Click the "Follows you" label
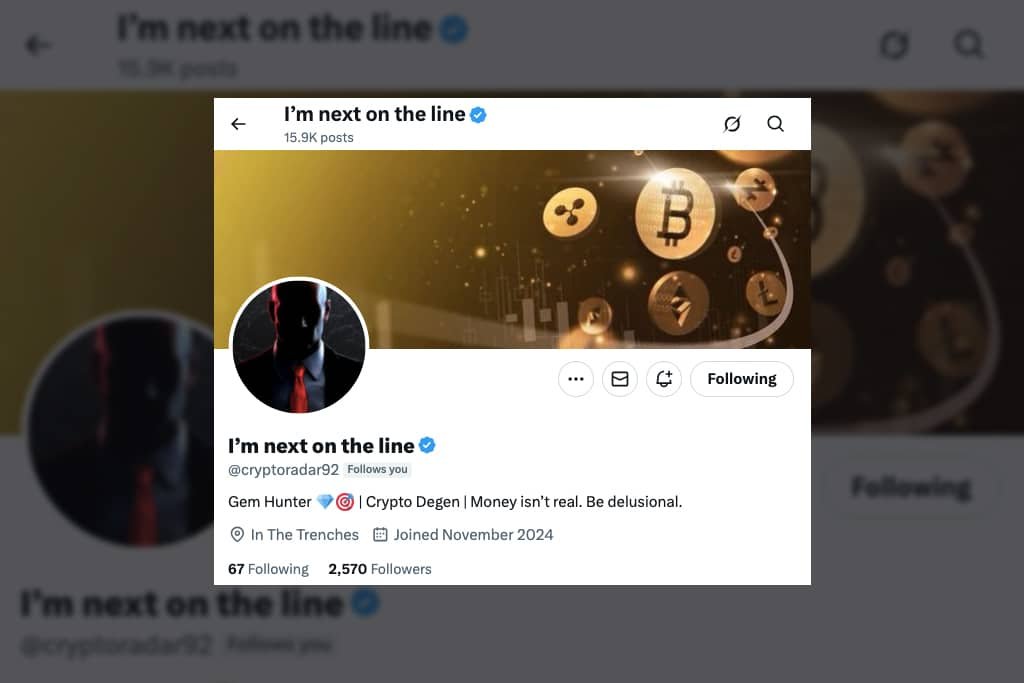Viewport: 1024px width, 683px height. coord(377,470)
